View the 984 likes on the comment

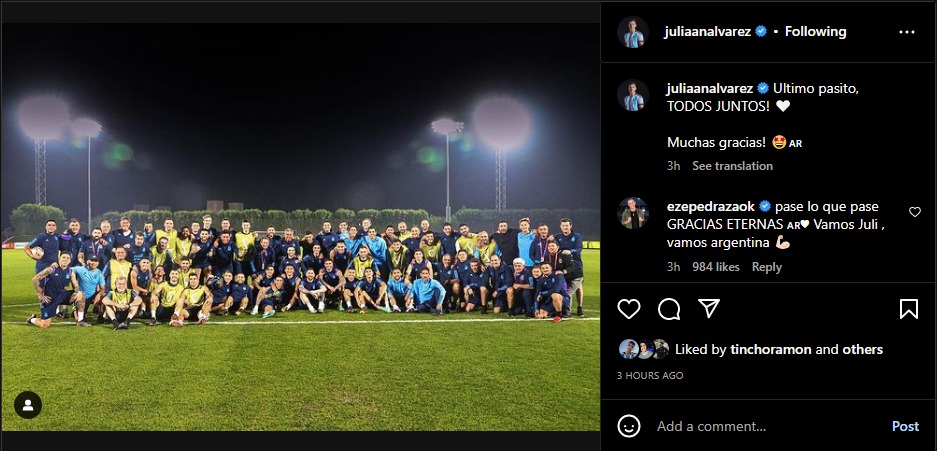(716, 267)
